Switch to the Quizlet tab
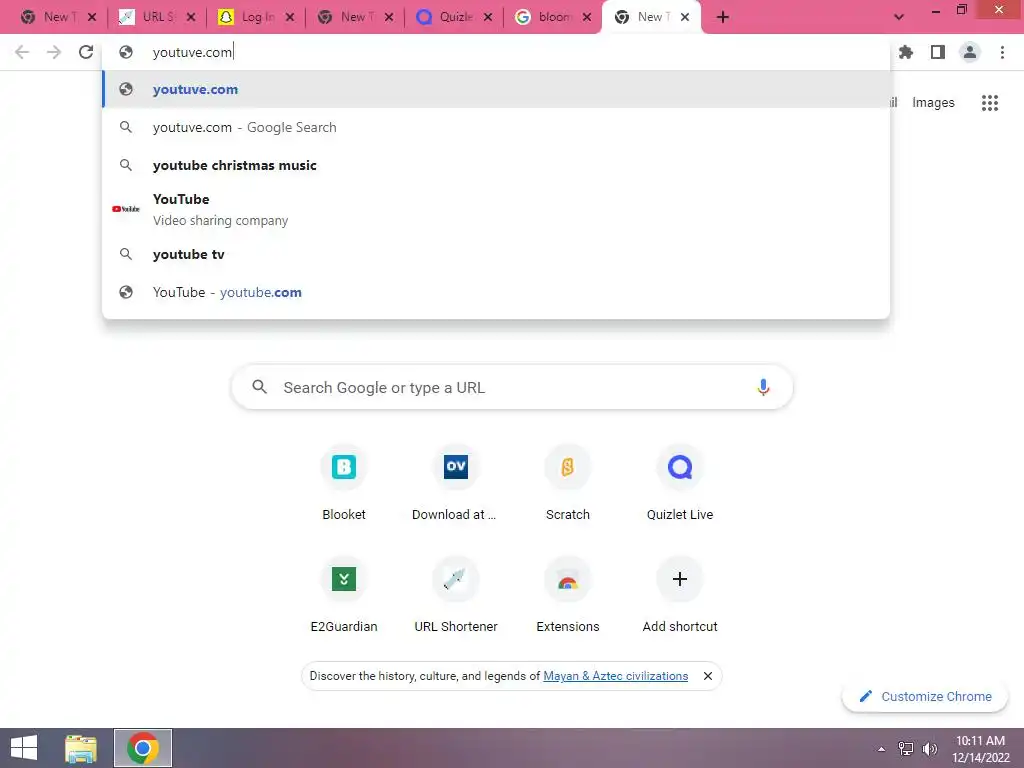 click(455, 17)
